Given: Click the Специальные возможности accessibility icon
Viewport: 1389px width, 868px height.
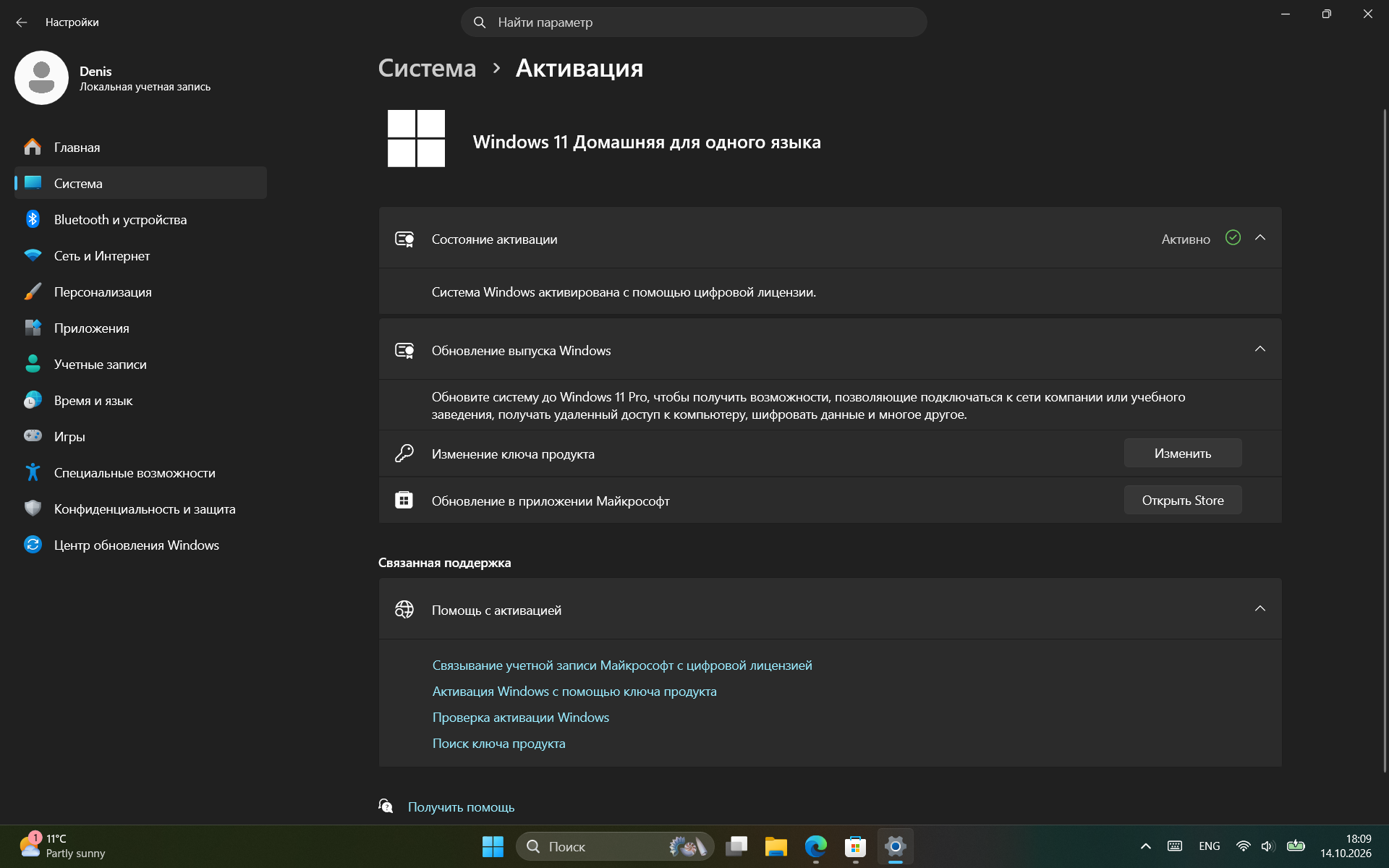Looking at the screenshot, I should coord(33,472).
